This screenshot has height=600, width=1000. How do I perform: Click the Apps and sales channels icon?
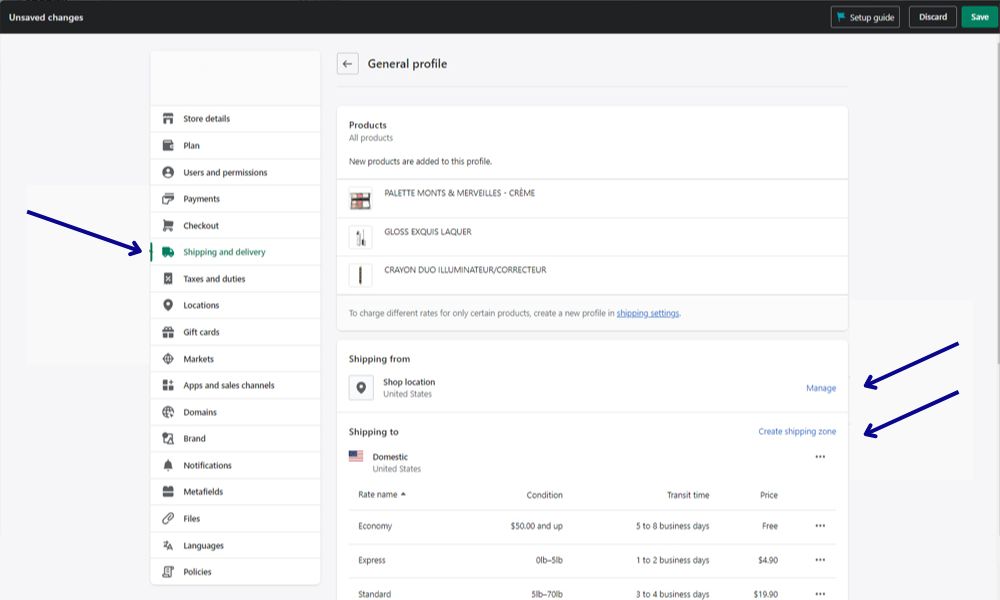click(168, 385)
